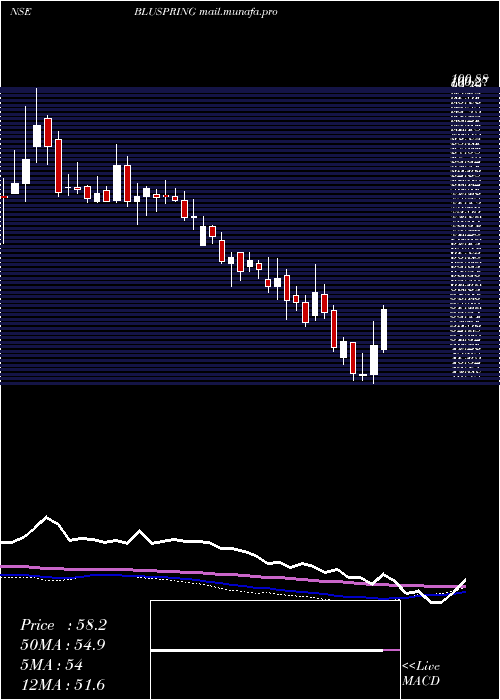Click the NSE exchange label

tap(20, 12)
